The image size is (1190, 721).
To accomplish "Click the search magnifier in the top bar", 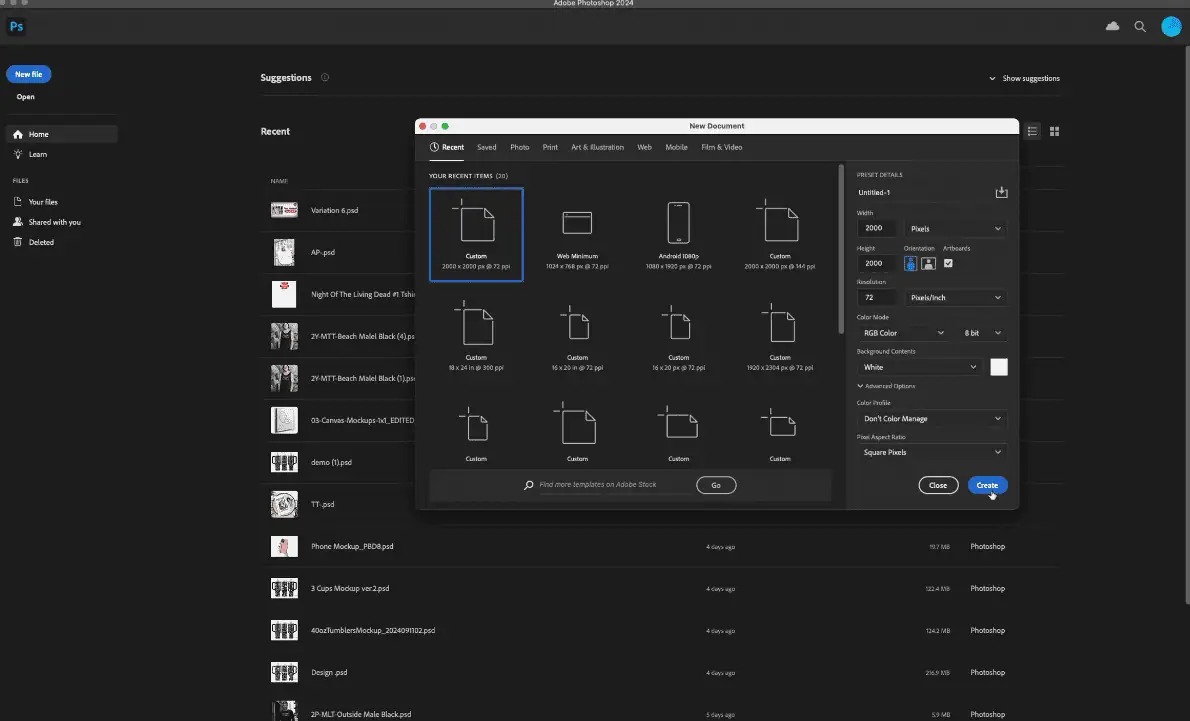I will 1140,27.
